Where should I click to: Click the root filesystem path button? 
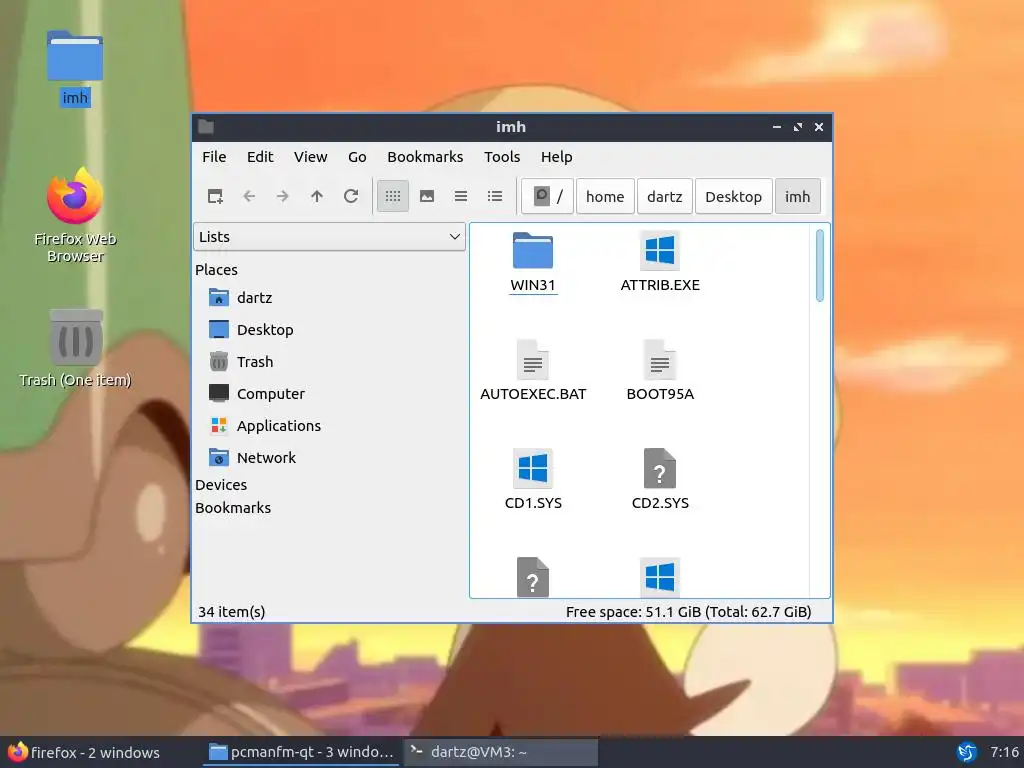tap(547, 196)
